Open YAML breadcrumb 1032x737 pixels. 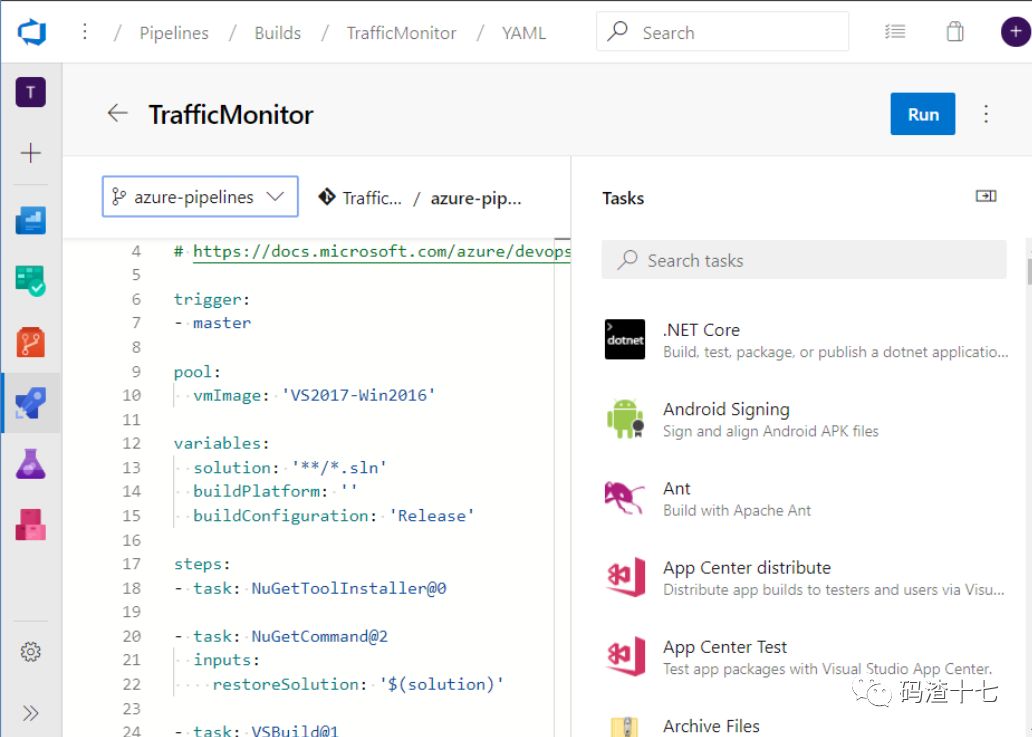tap(524, 32)
